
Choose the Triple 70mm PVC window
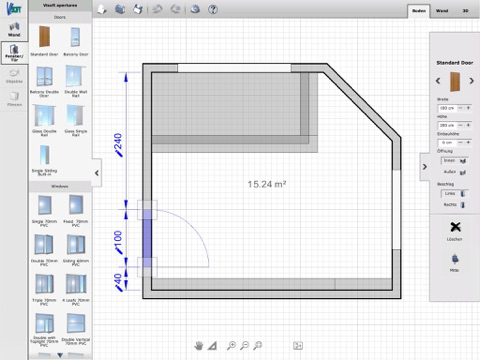click(x=44, y=284)
